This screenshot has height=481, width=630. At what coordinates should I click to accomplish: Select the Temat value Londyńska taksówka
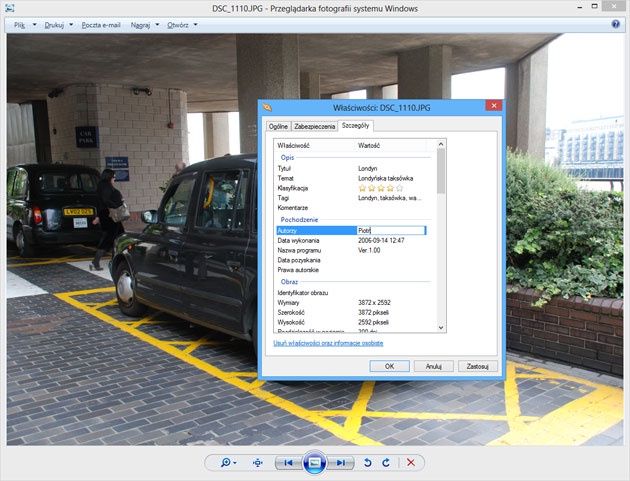(x=385, y=178)
